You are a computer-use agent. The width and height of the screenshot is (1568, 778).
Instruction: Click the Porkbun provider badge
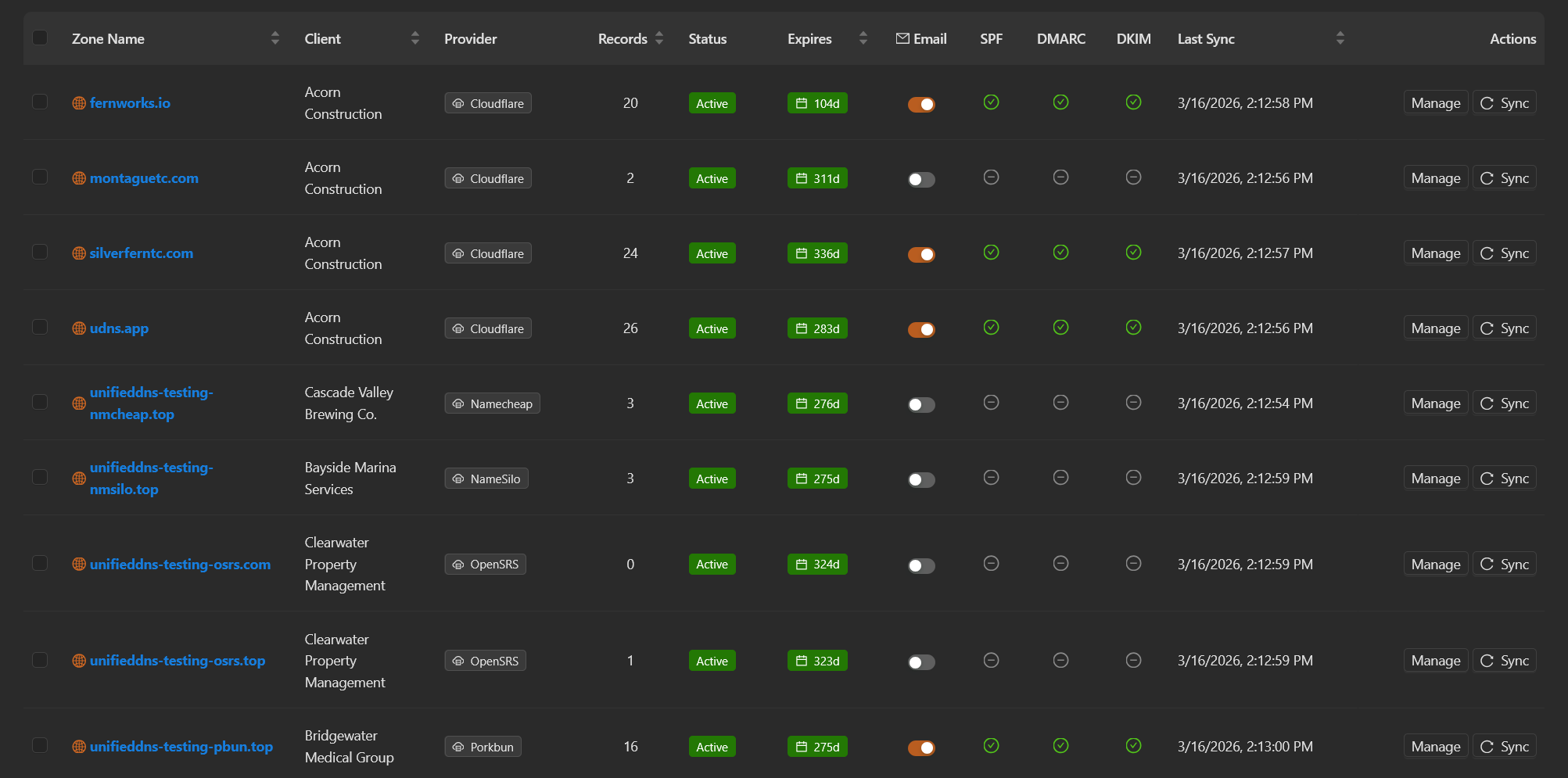[483, 747]
